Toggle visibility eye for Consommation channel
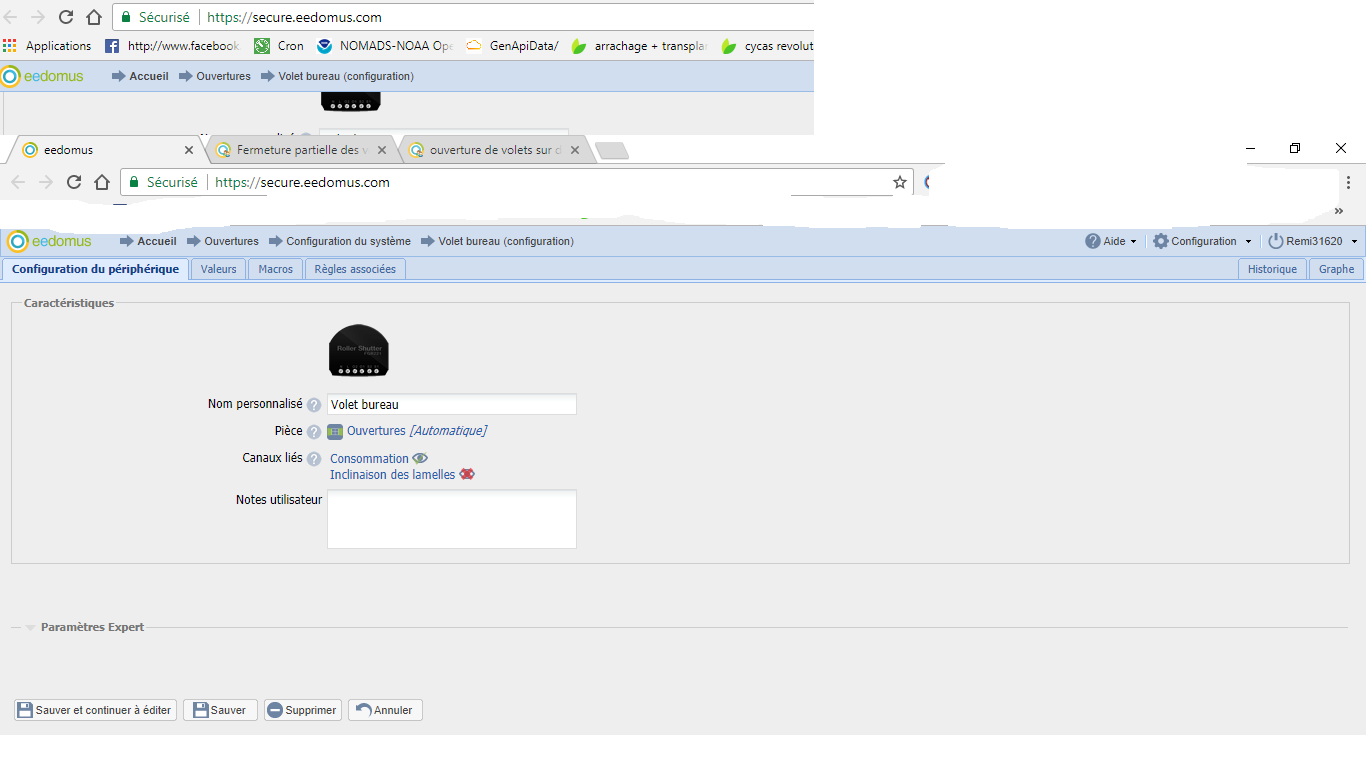The height and width of the screenshot is (768, 1366). click(420, 459)
